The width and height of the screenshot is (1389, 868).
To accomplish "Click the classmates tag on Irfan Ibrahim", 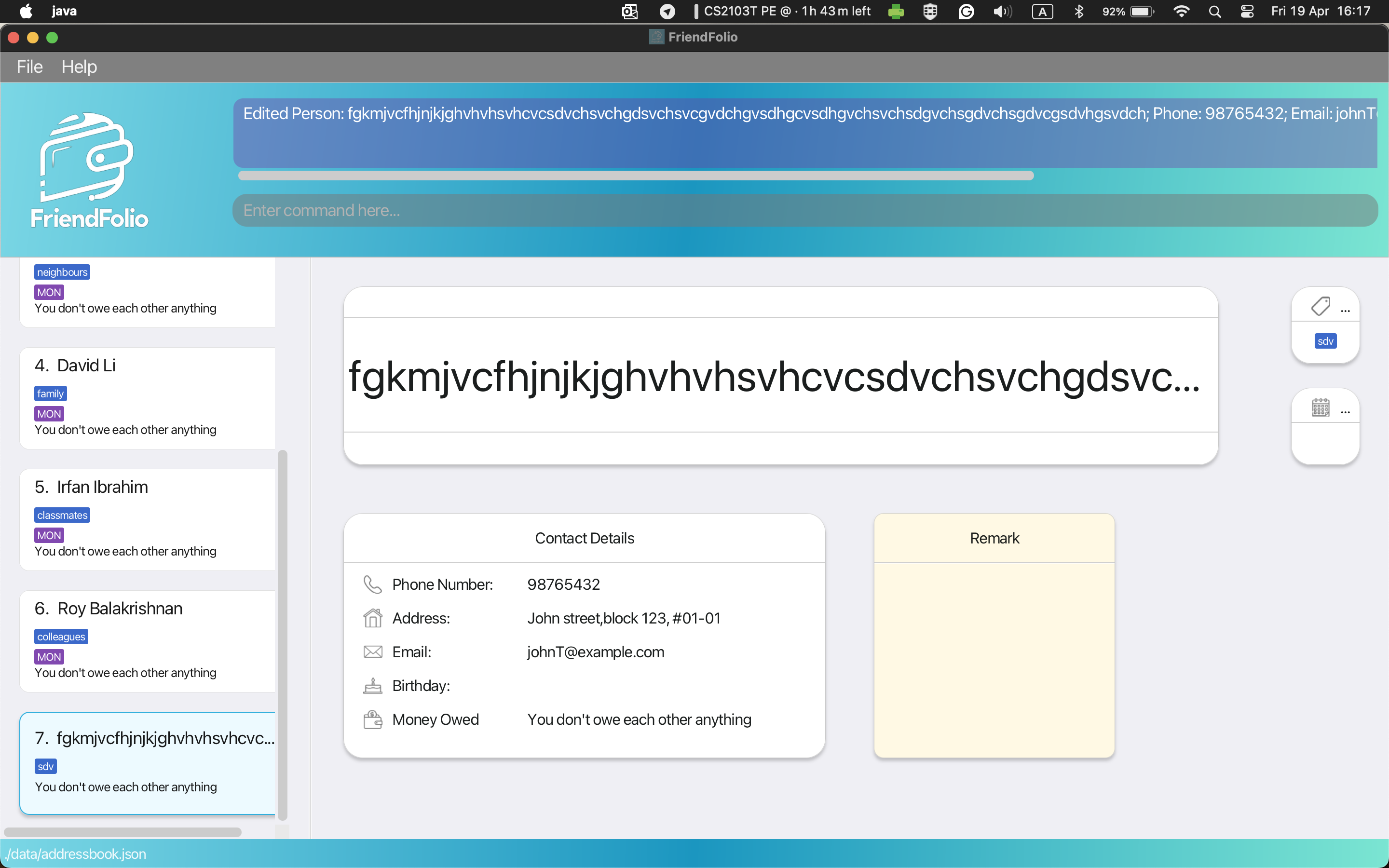I will [x=62, y=515].
